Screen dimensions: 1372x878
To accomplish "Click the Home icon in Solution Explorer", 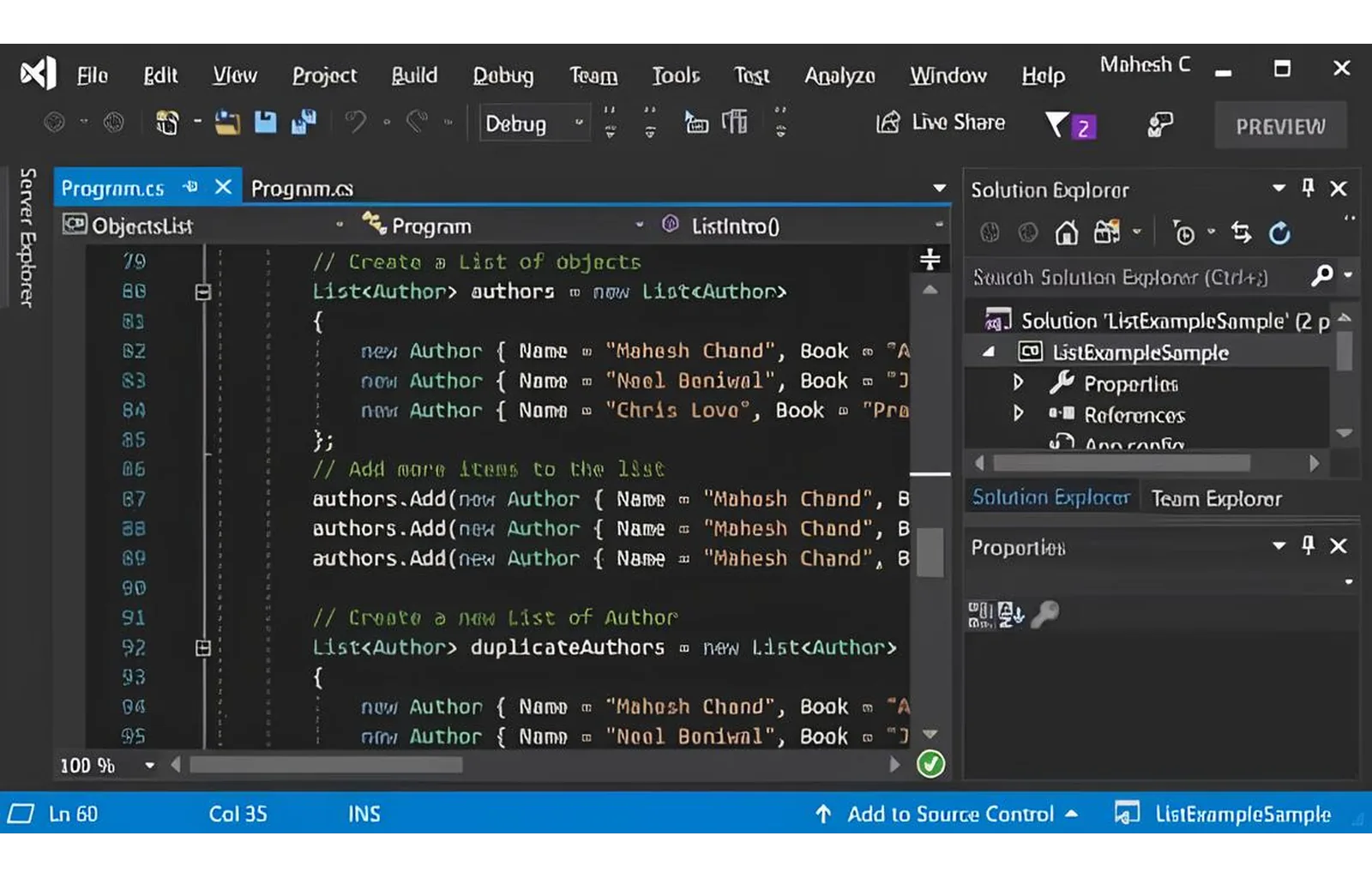I will (1066, 232).
